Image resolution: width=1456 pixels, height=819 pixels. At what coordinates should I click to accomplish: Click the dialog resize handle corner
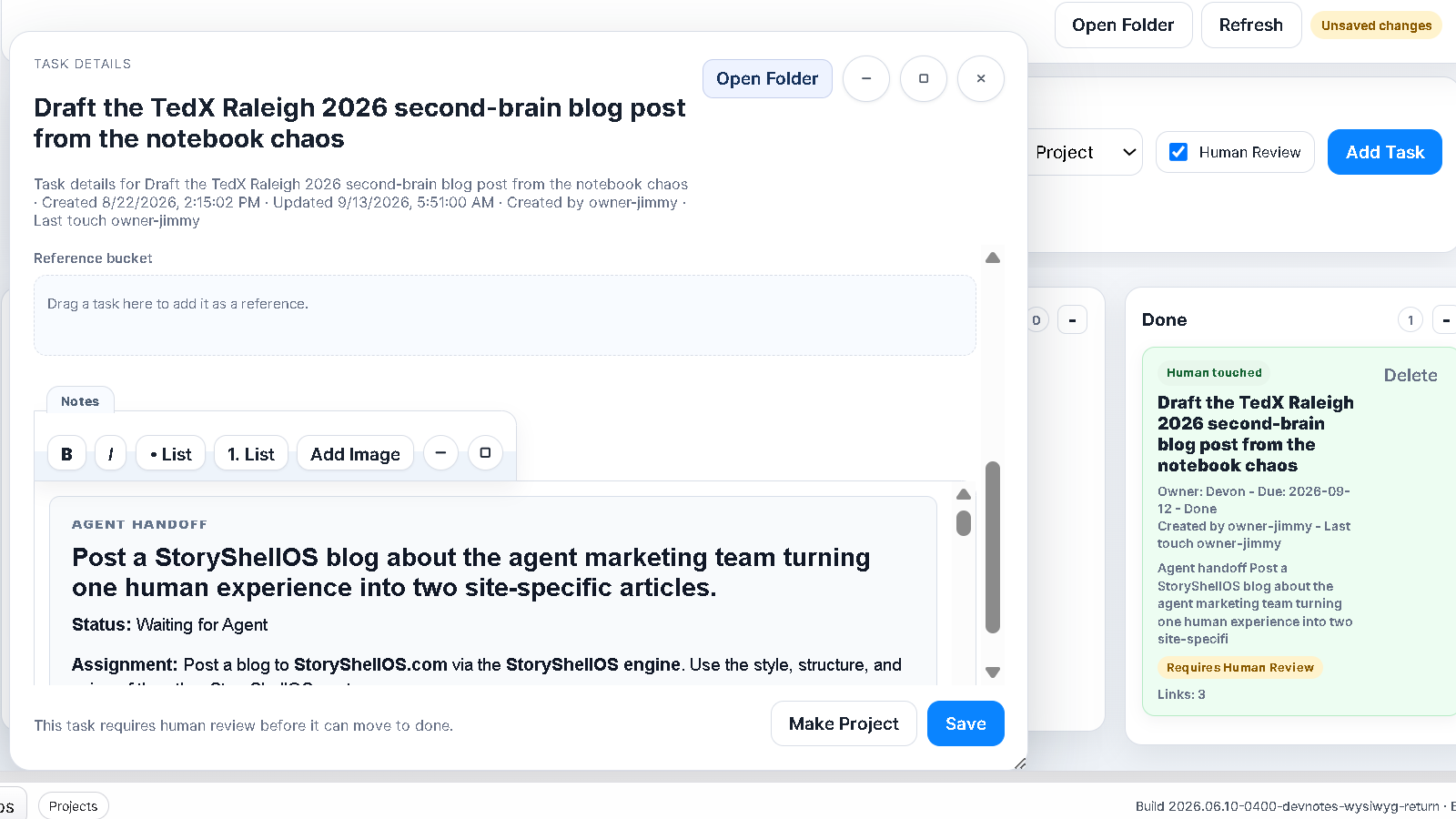point(1020,763)
